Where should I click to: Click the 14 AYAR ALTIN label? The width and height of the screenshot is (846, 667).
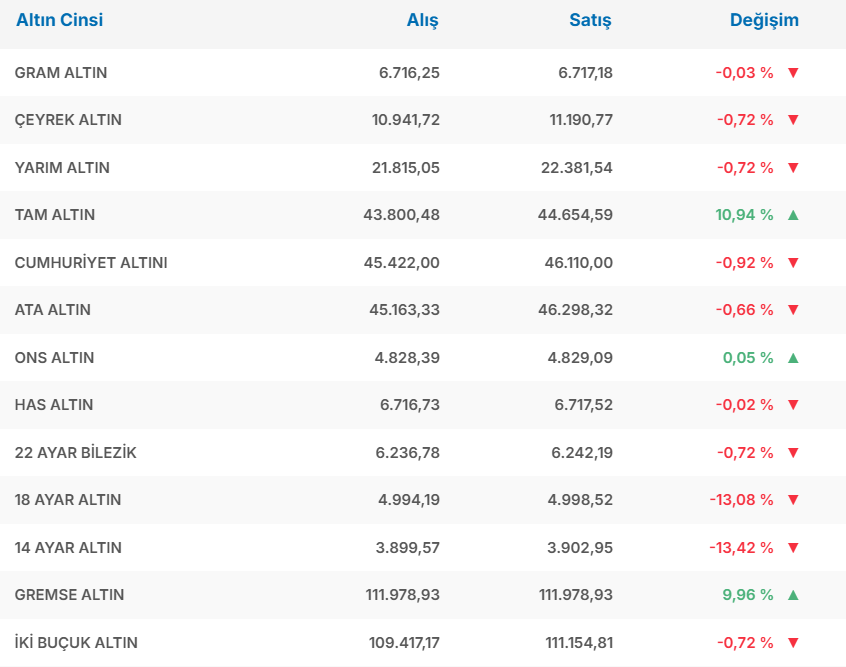coord(68,548)
